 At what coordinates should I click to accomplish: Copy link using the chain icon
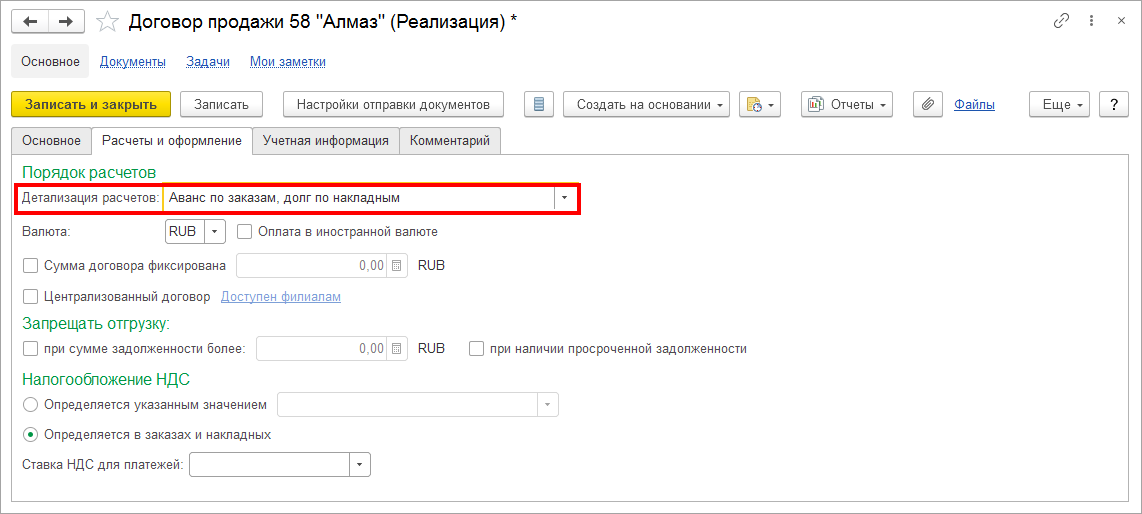point(1061,21)
